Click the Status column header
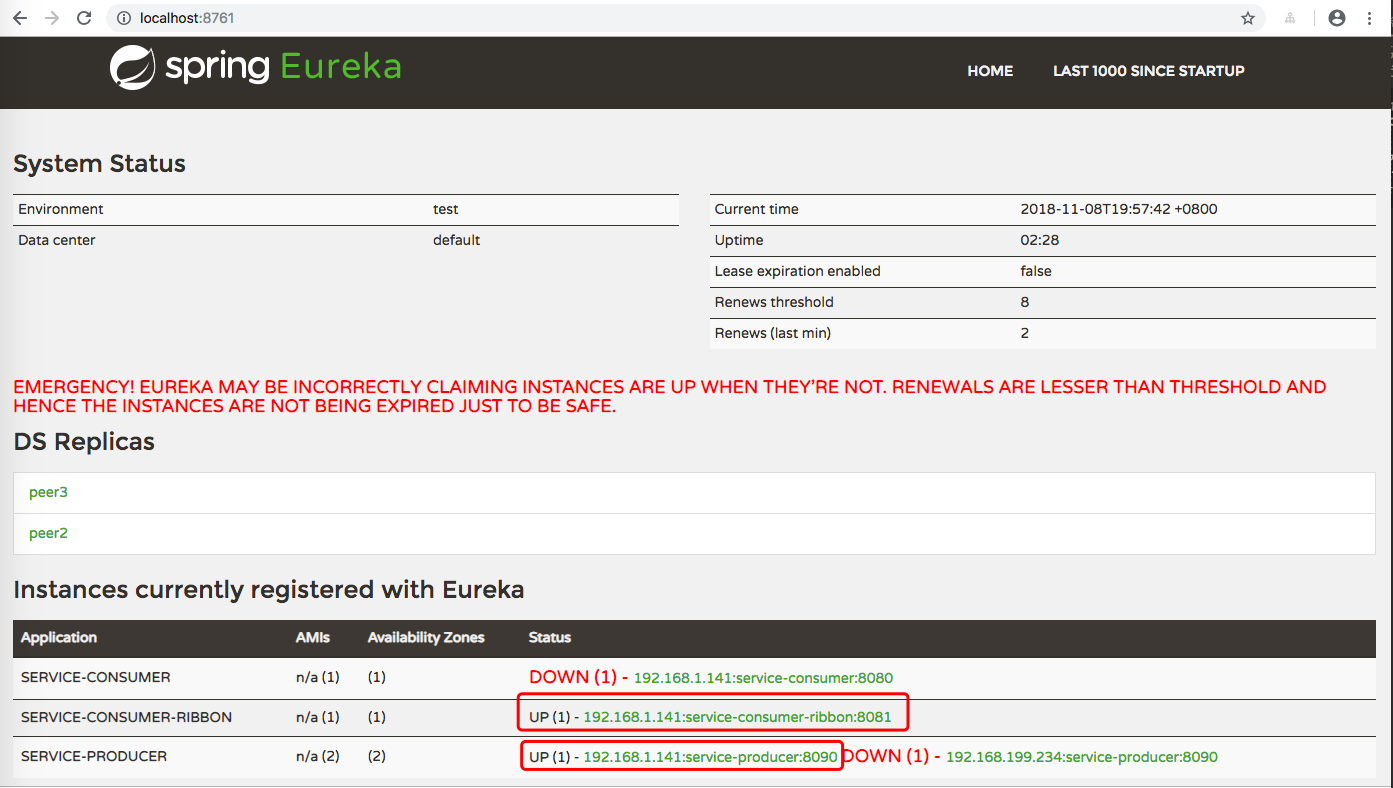Image resolution: width=1393 pixels, height=788 pixels. (550, 638)
